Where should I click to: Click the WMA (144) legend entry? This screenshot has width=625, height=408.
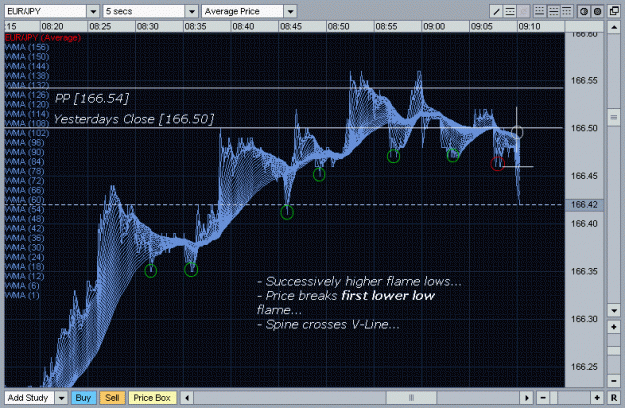point(27,66)
